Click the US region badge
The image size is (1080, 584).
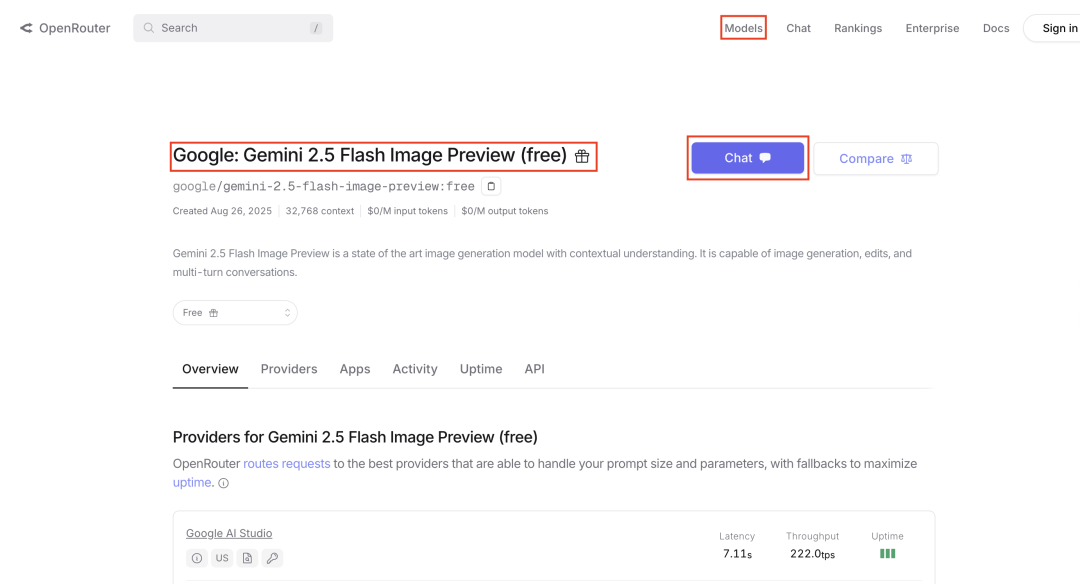[x=222, y=558]
